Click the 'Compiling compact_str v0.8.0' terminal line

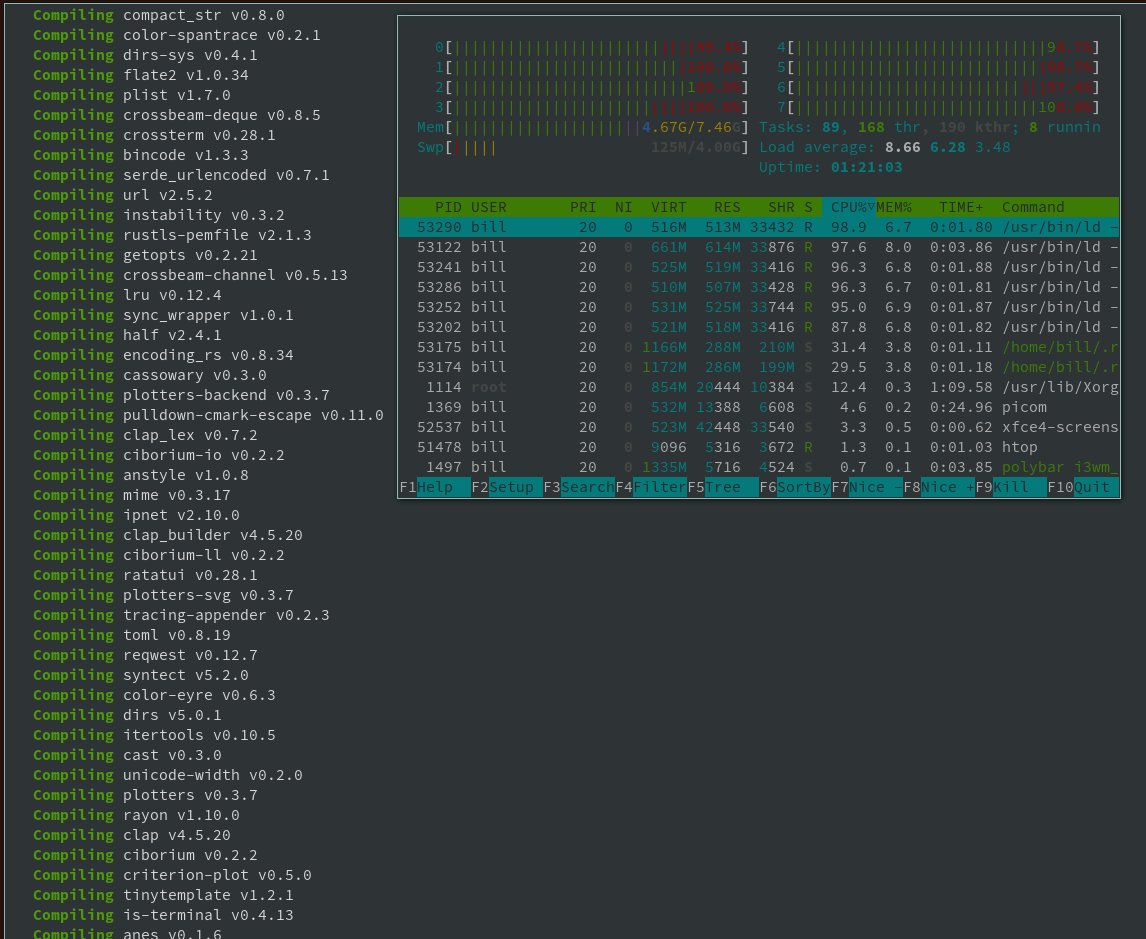tap(159, 15)
